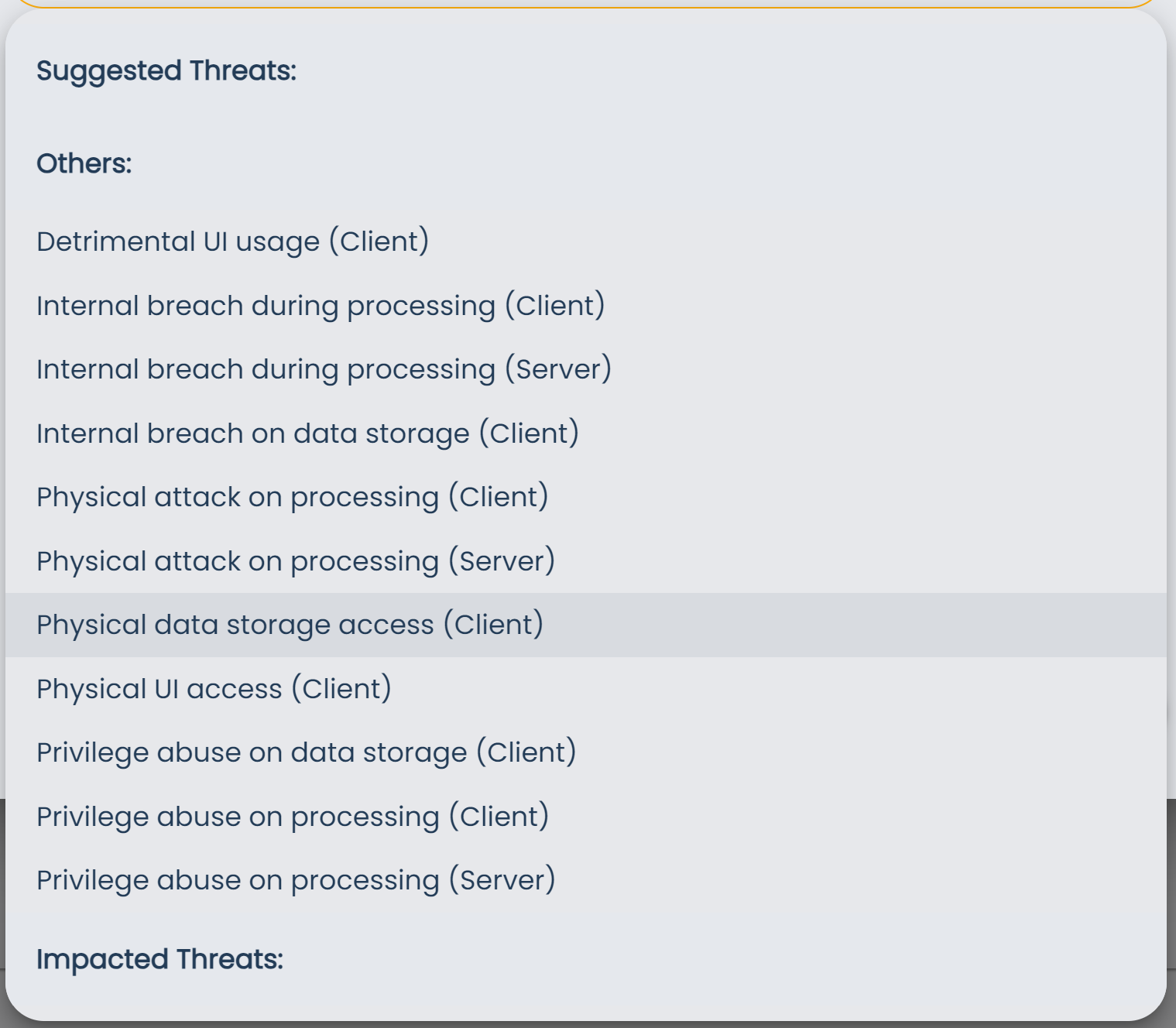Select the Detrimental UI usage (Client) threat
This screenshot has height=1028, width=1176.
pyautogui.click(x=232, y=241)
